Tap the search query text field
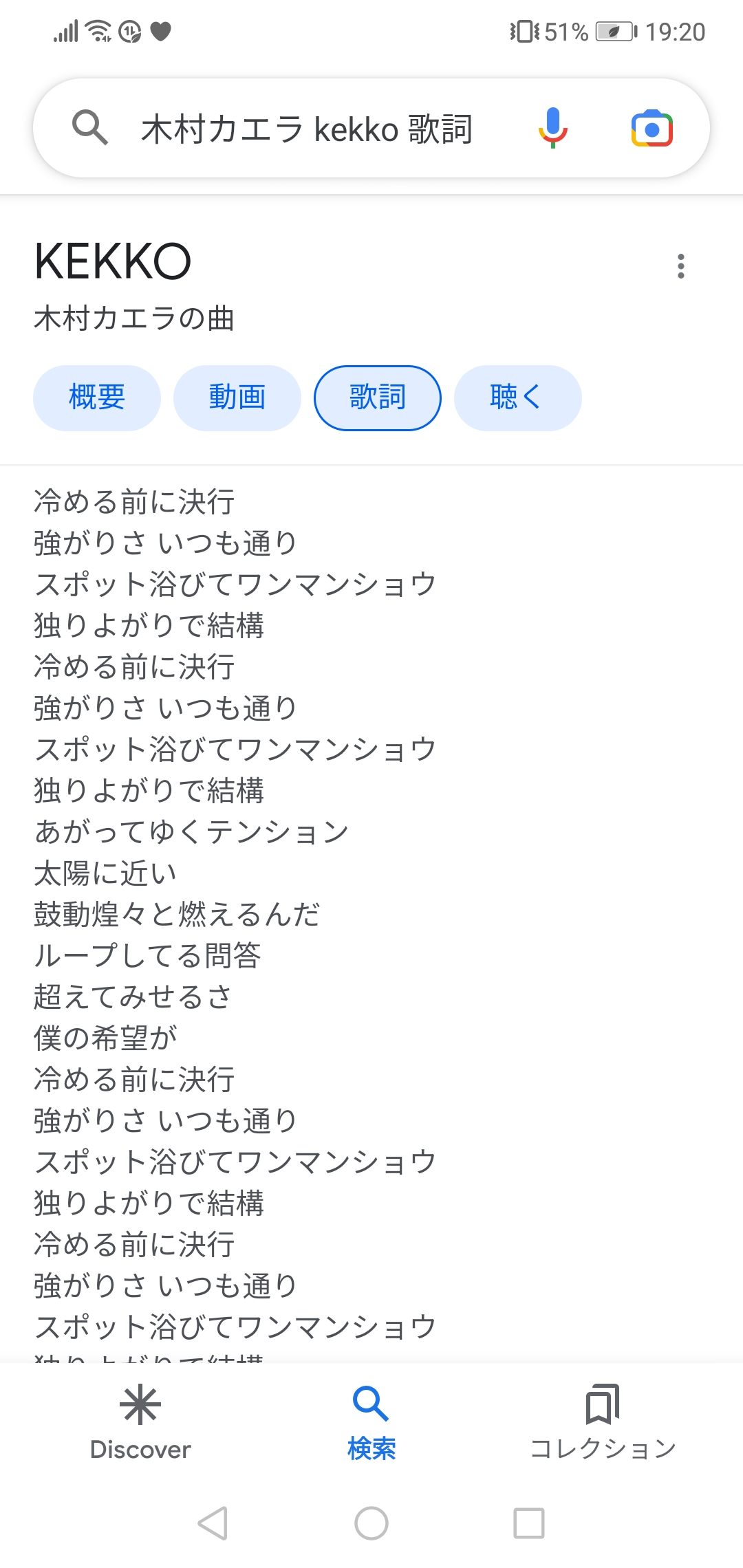This screenshot has width=743, height=1568. coord(307,129)
